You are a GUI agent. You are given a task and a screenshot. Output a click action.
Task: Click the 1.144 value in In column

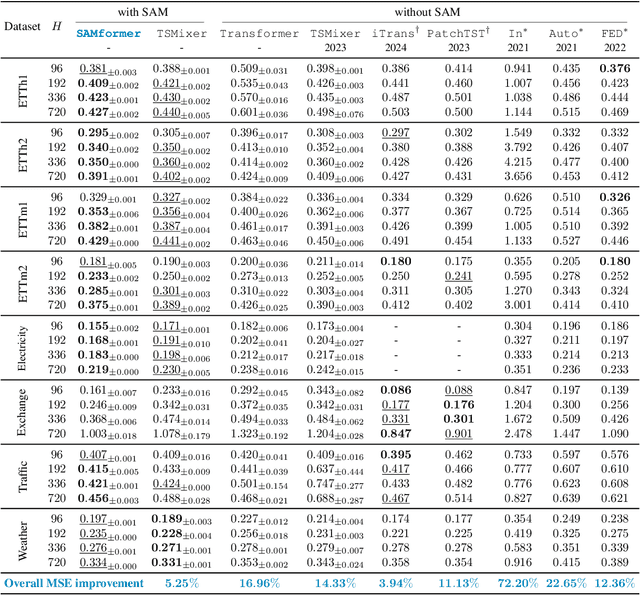tap(518, 112)
